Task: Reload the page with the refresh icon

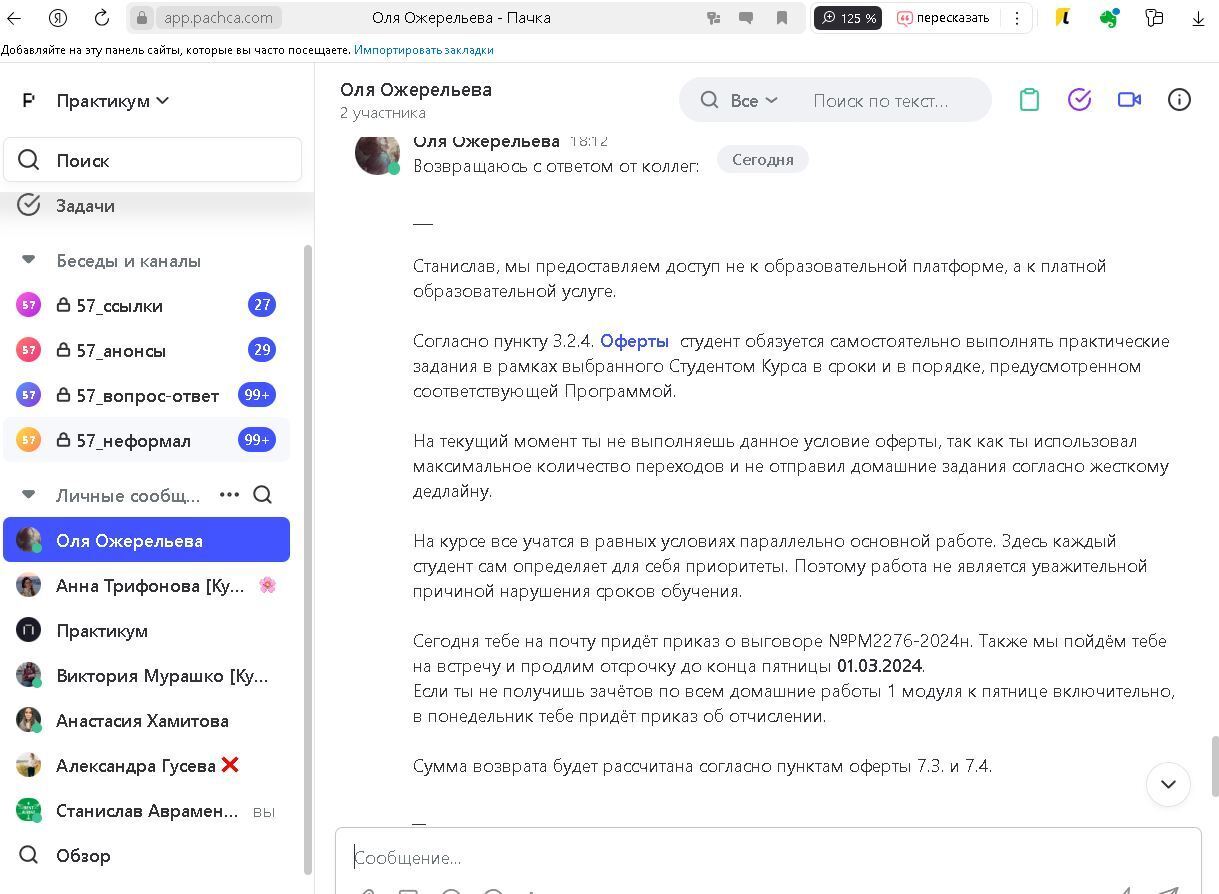Action: tap(100, 17)
